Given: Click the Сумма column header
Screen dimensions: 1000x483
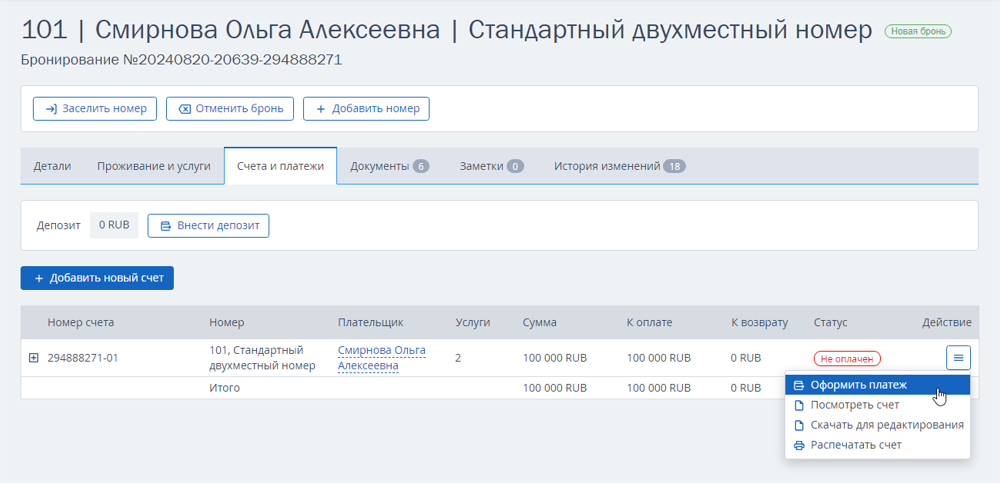Looking at the screenshot, I should tap(540, 322).
